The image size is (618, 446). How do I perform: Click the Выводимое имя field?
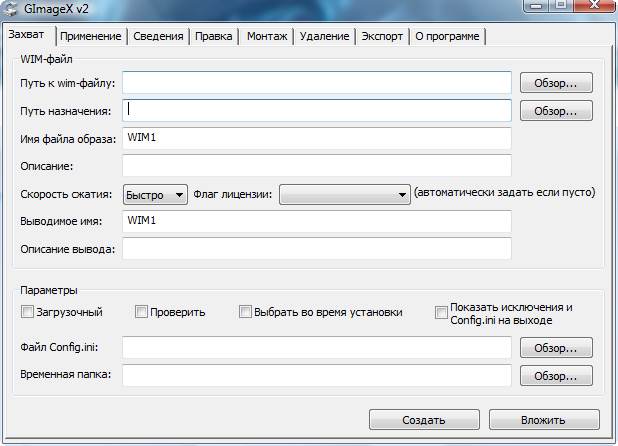pyautogui.click(x=317, y=221)
